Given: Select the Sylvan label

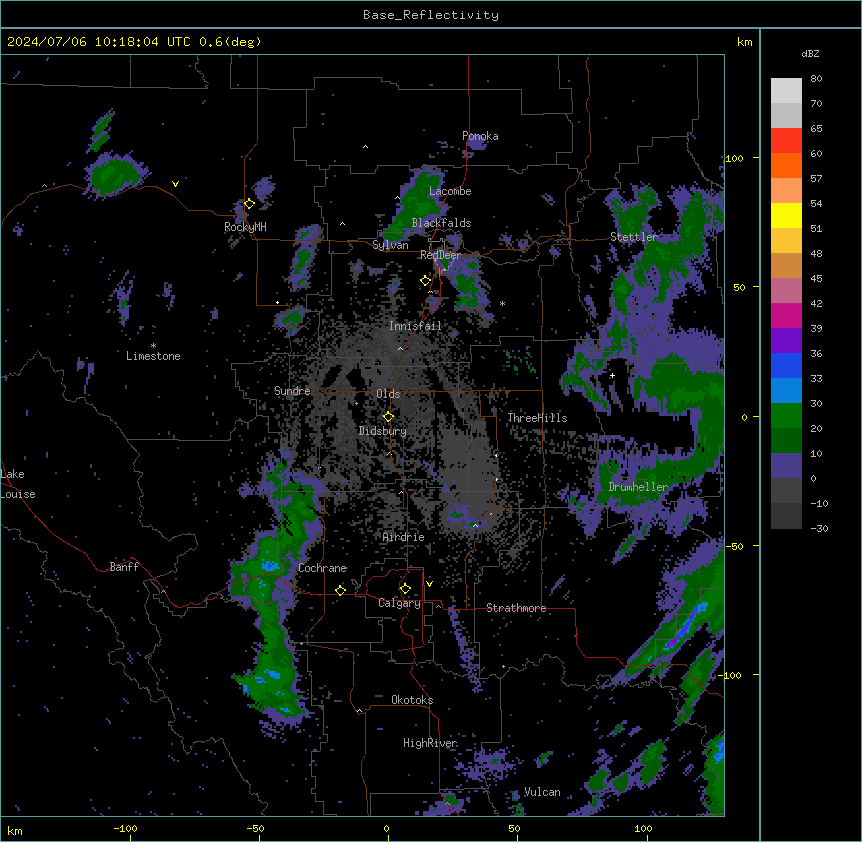Looking at the screenshot, I should click(x=390, y=245).
